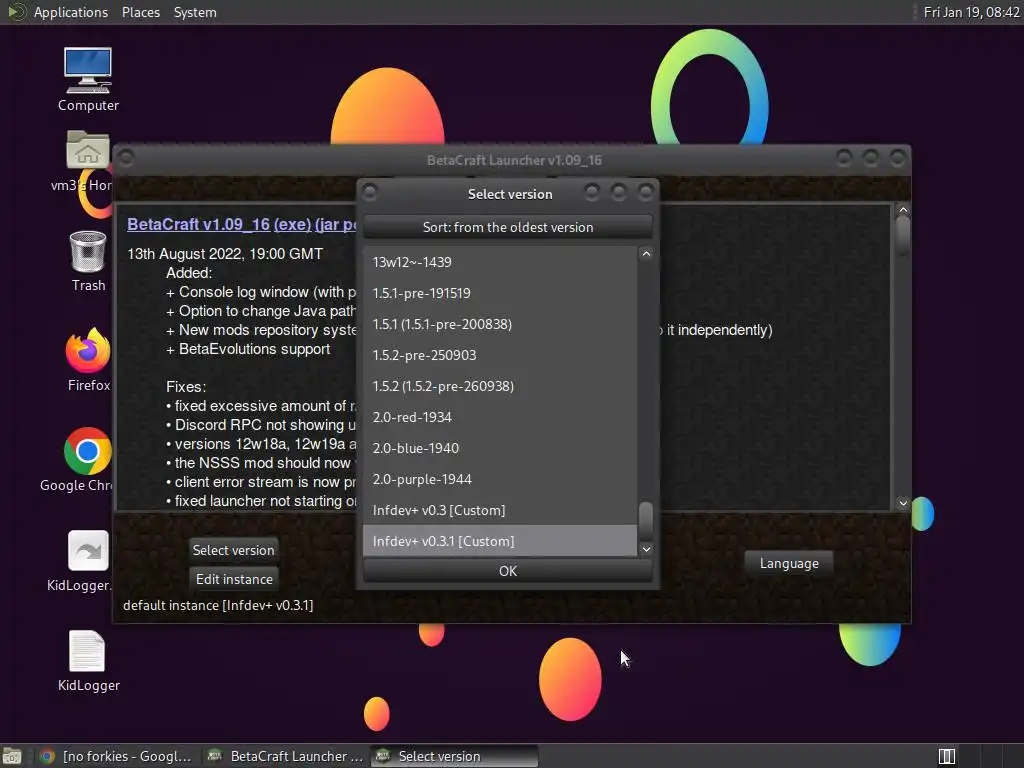Click the changelog scroll-down arrow in the launcher
The width and height of the screenshot is (1024, 768).
(x=903, y=503)
